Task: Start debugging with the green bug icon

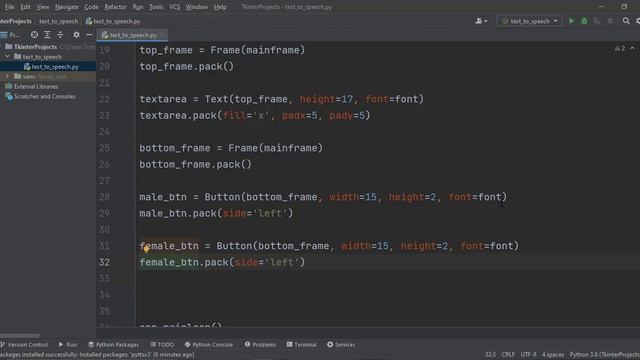Action: [x=584, y=21]
